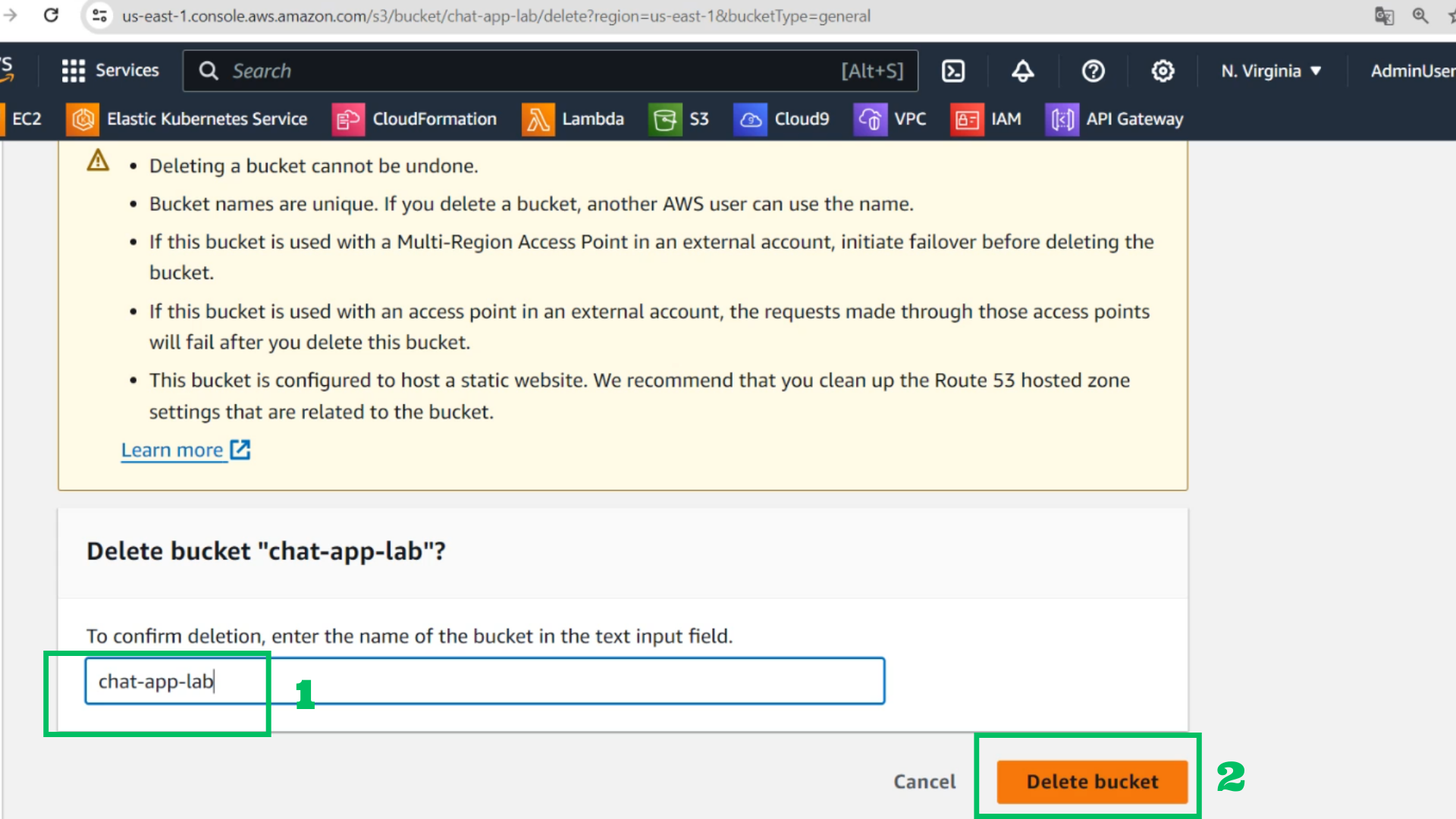
Task: Click the Cancel button
Action: click(x=924, y=782)
